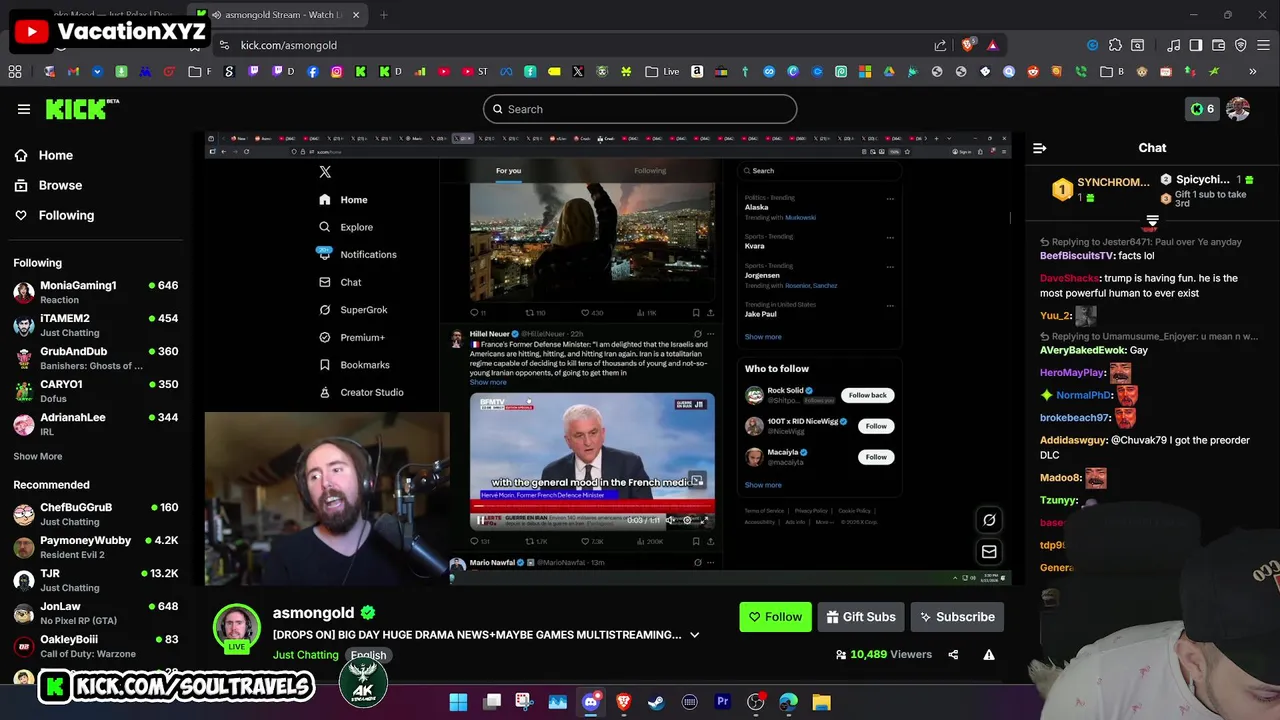Report the stream with warning icon

point(989,655)
